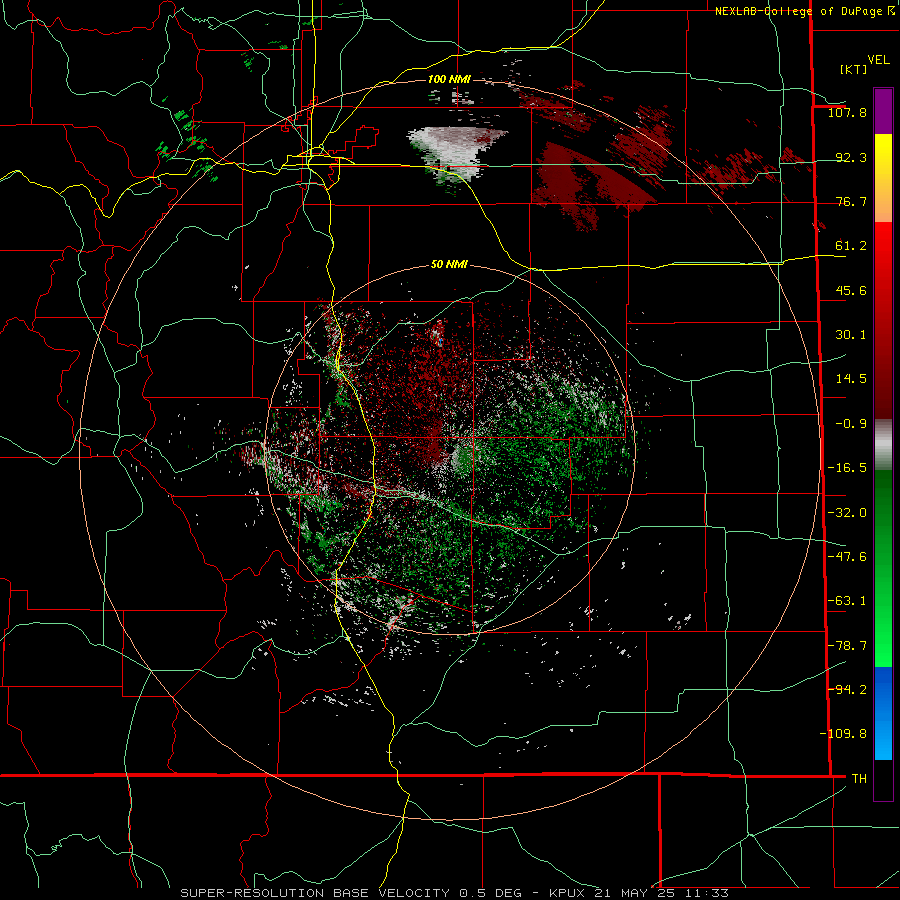Pick the gray-white near-zero legend segment
The height and width of the screenshot is (900, 900).
[x=883, y=445]
